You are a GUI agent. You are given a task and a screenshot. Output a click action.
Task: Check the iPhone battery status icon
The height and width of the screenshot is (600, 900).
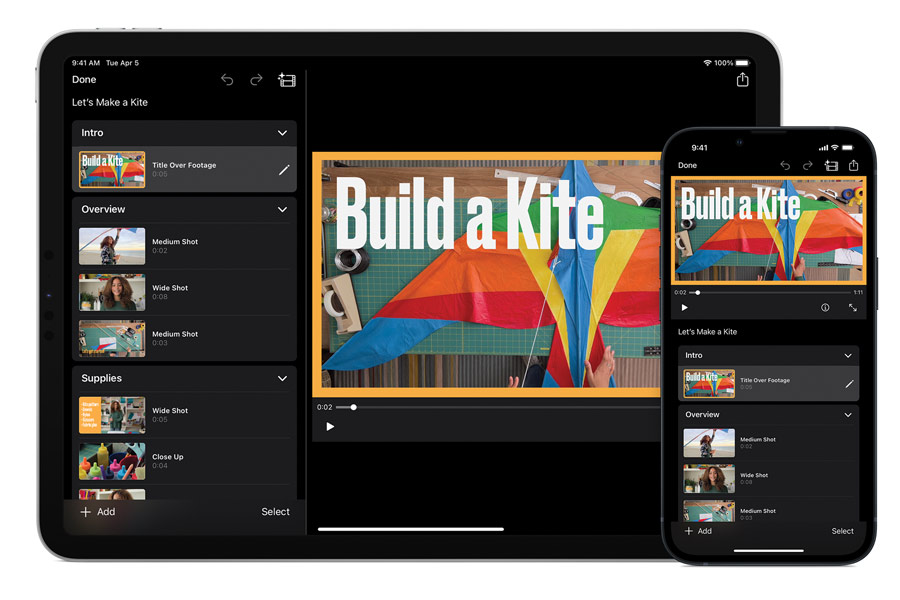848,148
